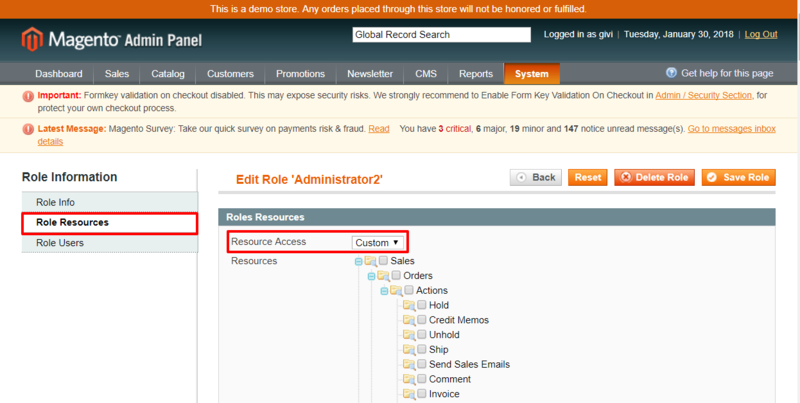800x403 pixels.
Task: Check the Actions resource checkbox
Action: pyautogui.click(x=409, y=290)
